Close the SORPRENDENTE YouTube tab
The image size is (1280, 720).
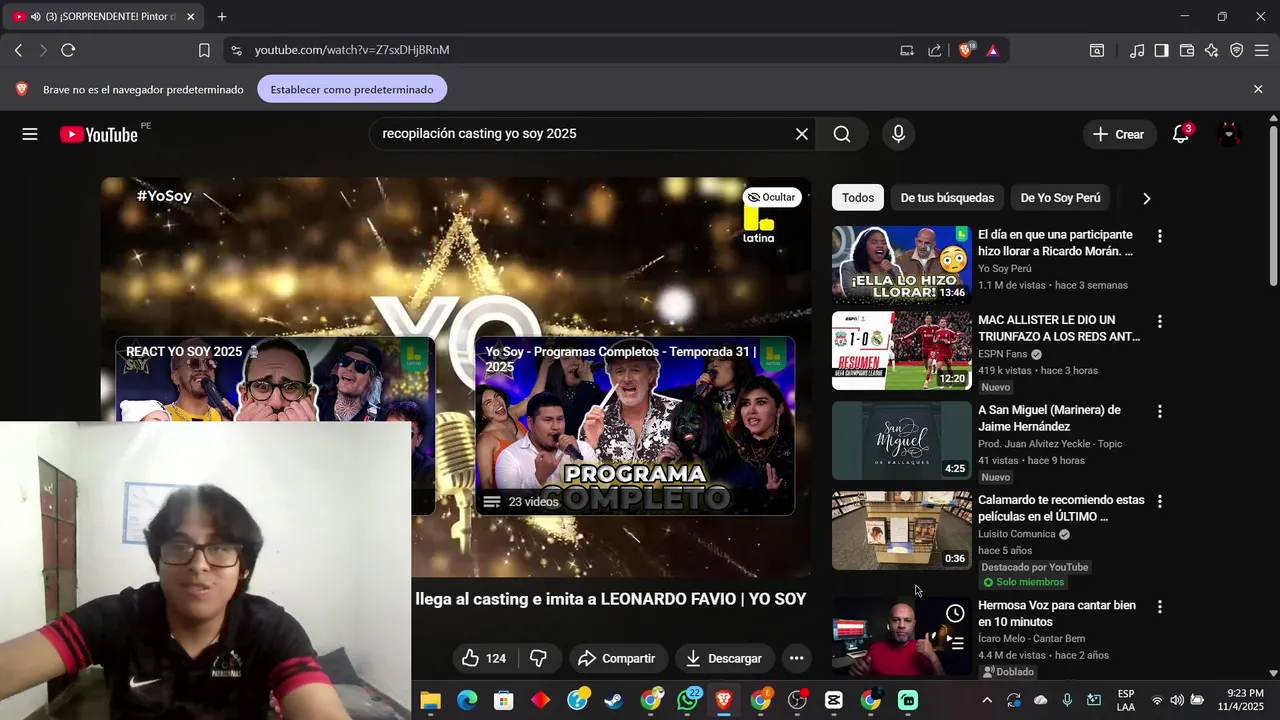point(190,17)
